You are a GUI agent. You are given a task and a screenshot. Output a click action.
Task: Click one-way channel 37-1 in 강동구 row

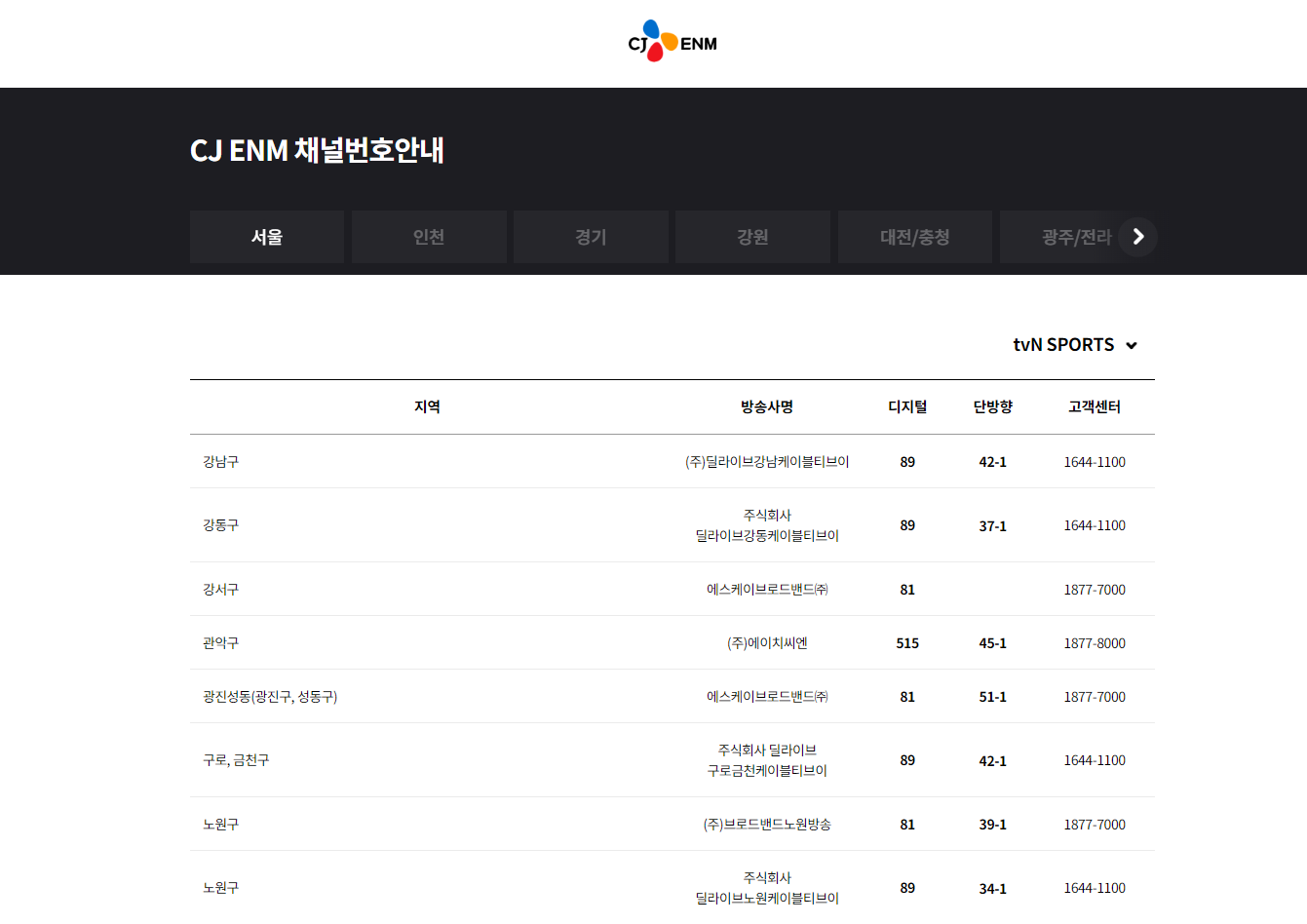(x=992, y=526)
